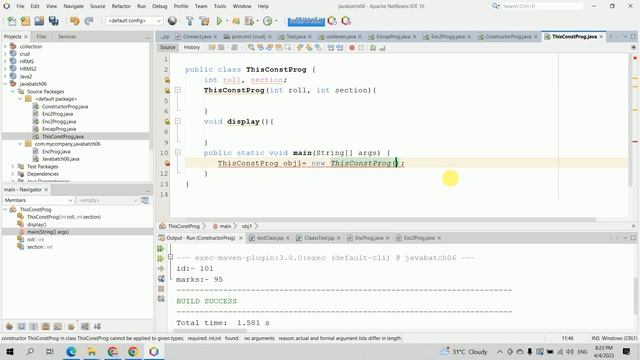Image resolution: width=640 pixels, height=360 pixels.
Task: Click the editor horizontal scrollbar
Action: coord(383,220)
